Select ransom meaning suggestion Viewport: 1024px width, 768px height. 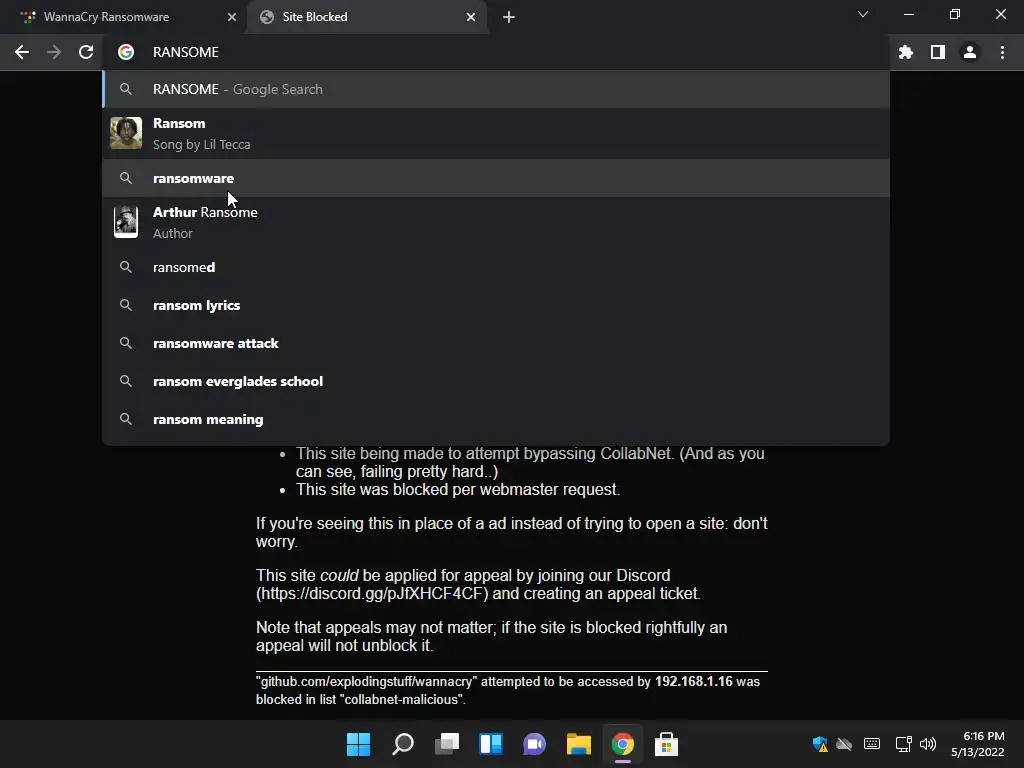tap(496, 419)
